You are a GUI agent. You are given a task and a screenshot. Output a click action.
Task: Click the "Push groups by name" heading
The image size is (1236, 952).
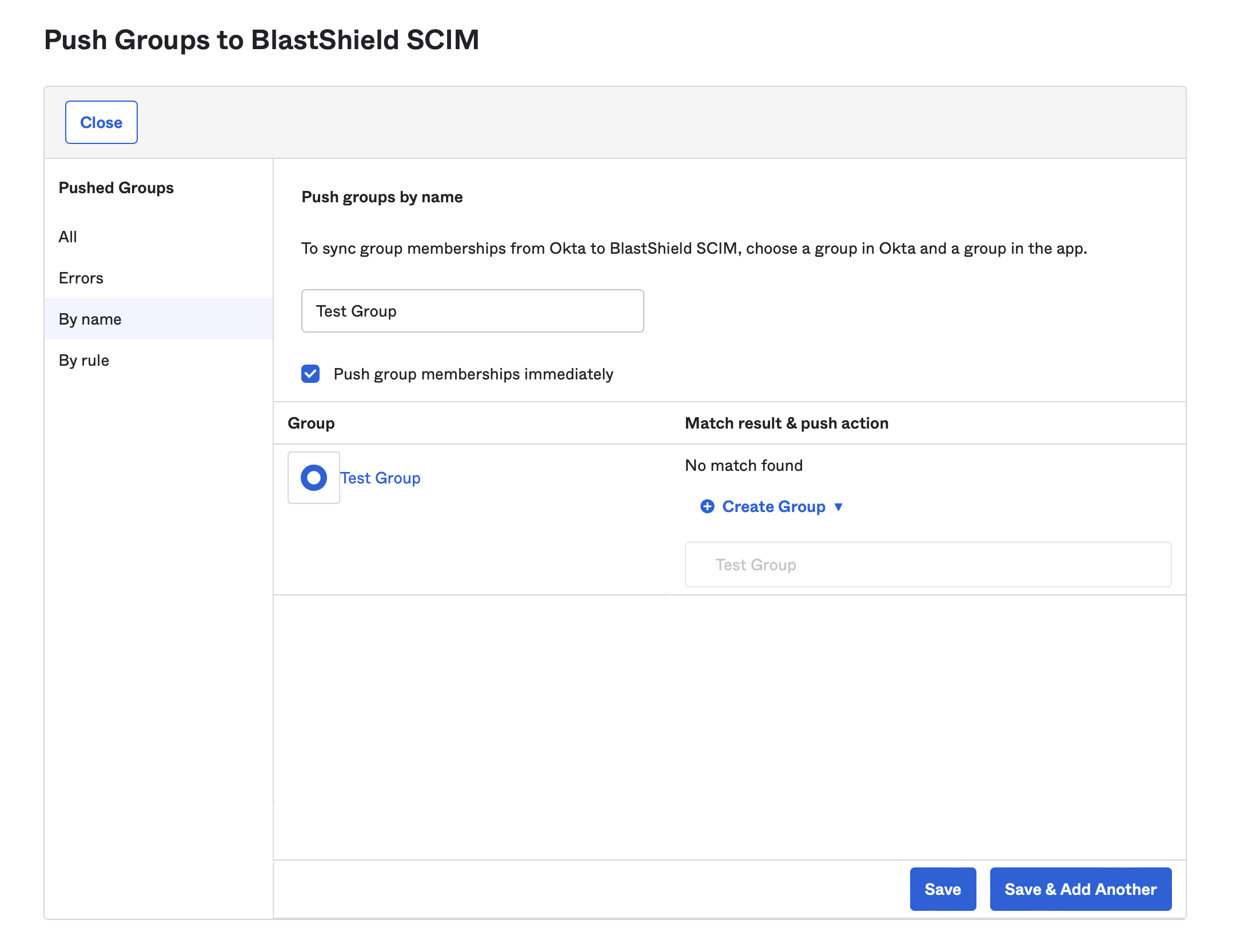pyautogui.click(x=382, y=197)
